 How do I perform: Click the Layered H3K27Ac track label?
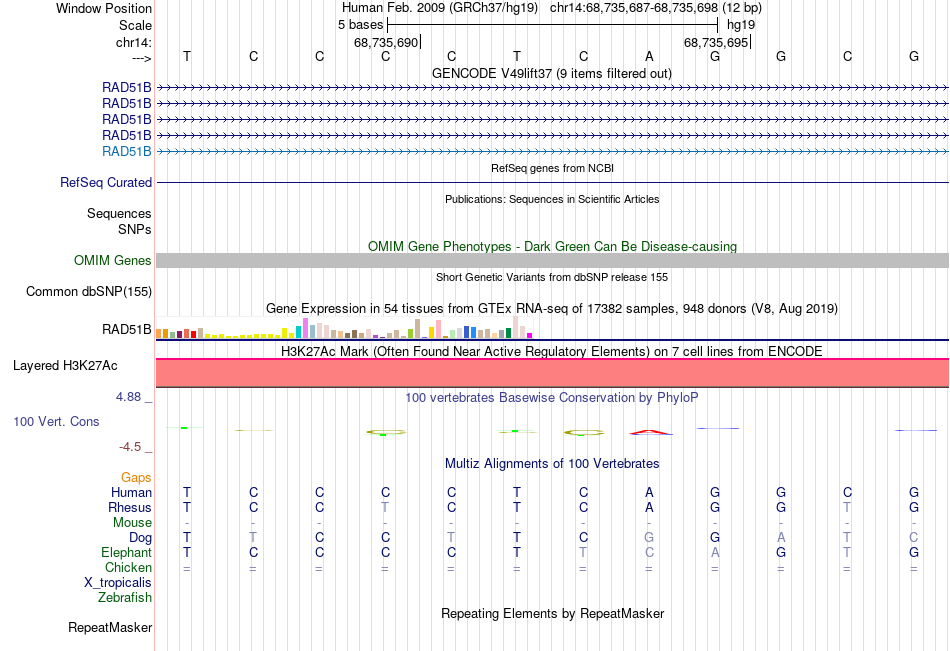65,366
